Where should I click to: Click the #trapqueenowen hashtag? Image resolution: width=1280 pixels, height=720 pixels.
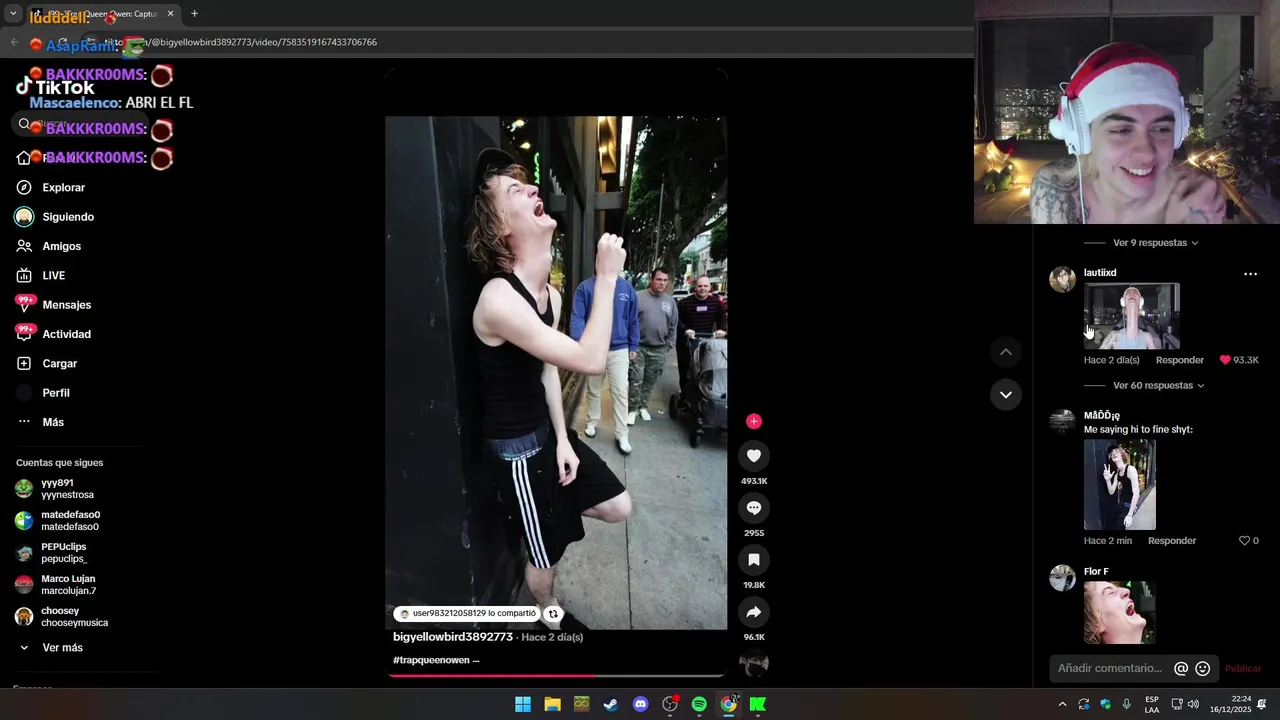[431, 660]
